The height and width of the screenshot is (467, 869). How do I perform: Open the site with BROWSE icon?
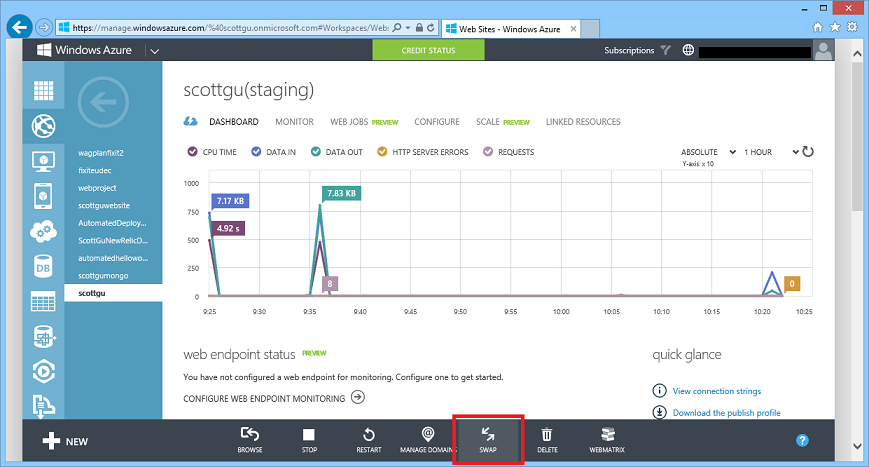point(250,434)
